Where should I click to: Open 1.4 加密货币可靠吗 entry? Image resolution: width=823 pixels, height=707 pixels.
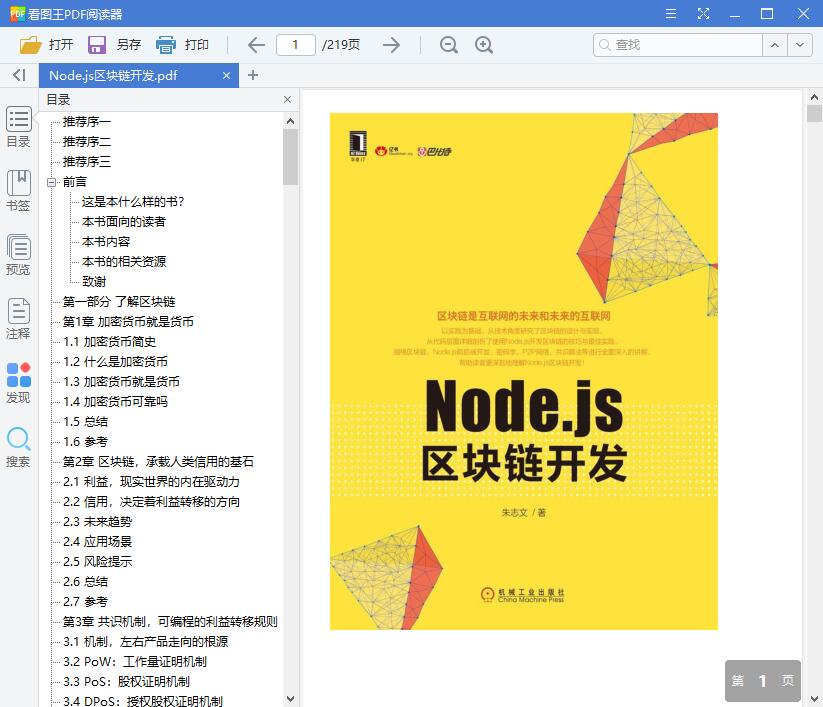click(x=115, y=402)
